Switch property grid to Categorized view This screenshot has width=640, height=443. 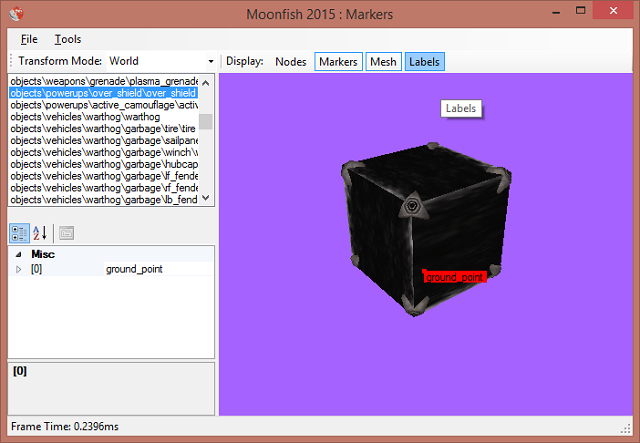(20, 232)
